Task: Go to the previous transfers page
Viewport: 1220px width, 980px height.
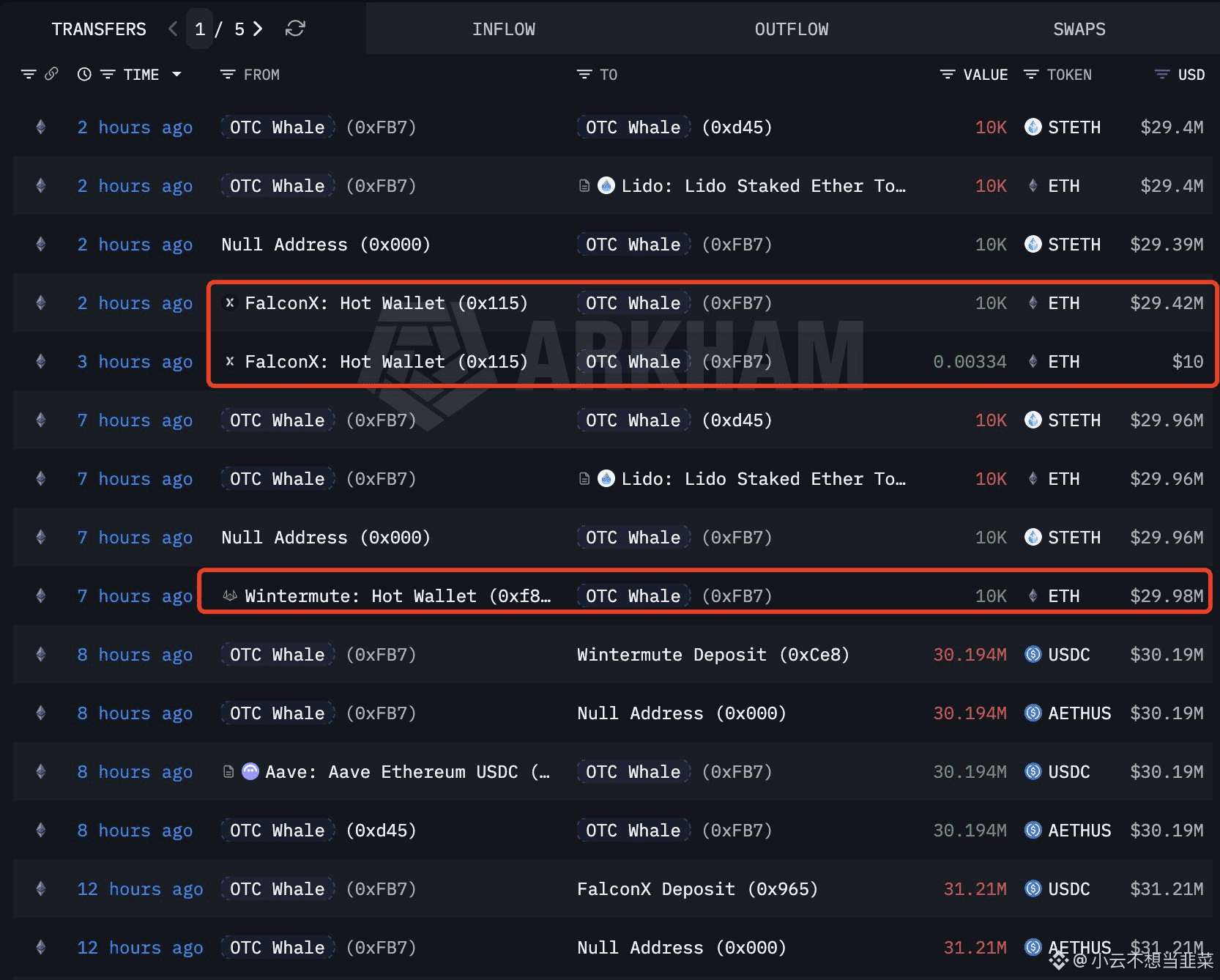Action: [x=173, y=29]
